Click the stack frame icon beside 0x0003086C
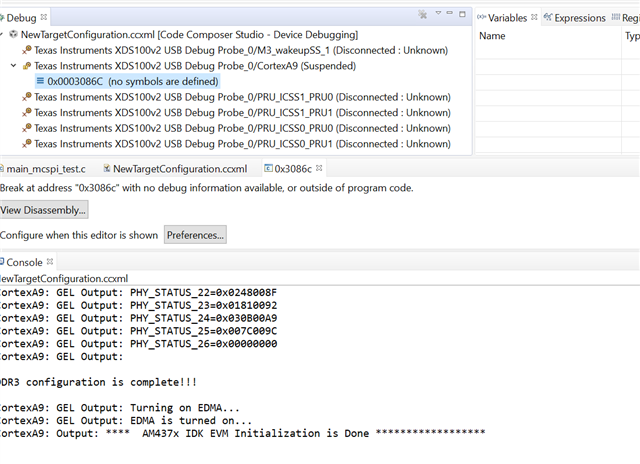Image resolution: width=640 pixels, height=464 pixels. [40, 81]
